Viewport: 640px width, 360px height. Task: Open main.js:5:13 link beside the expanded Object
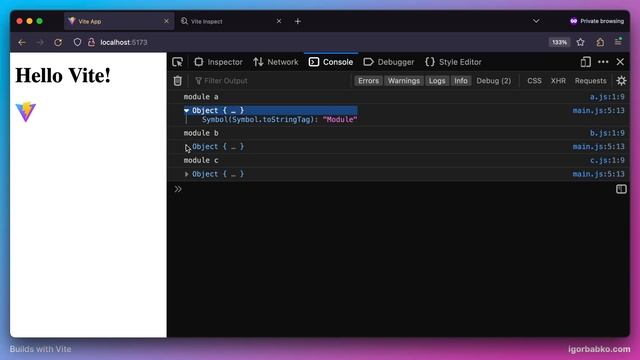[x=598, y=111]
